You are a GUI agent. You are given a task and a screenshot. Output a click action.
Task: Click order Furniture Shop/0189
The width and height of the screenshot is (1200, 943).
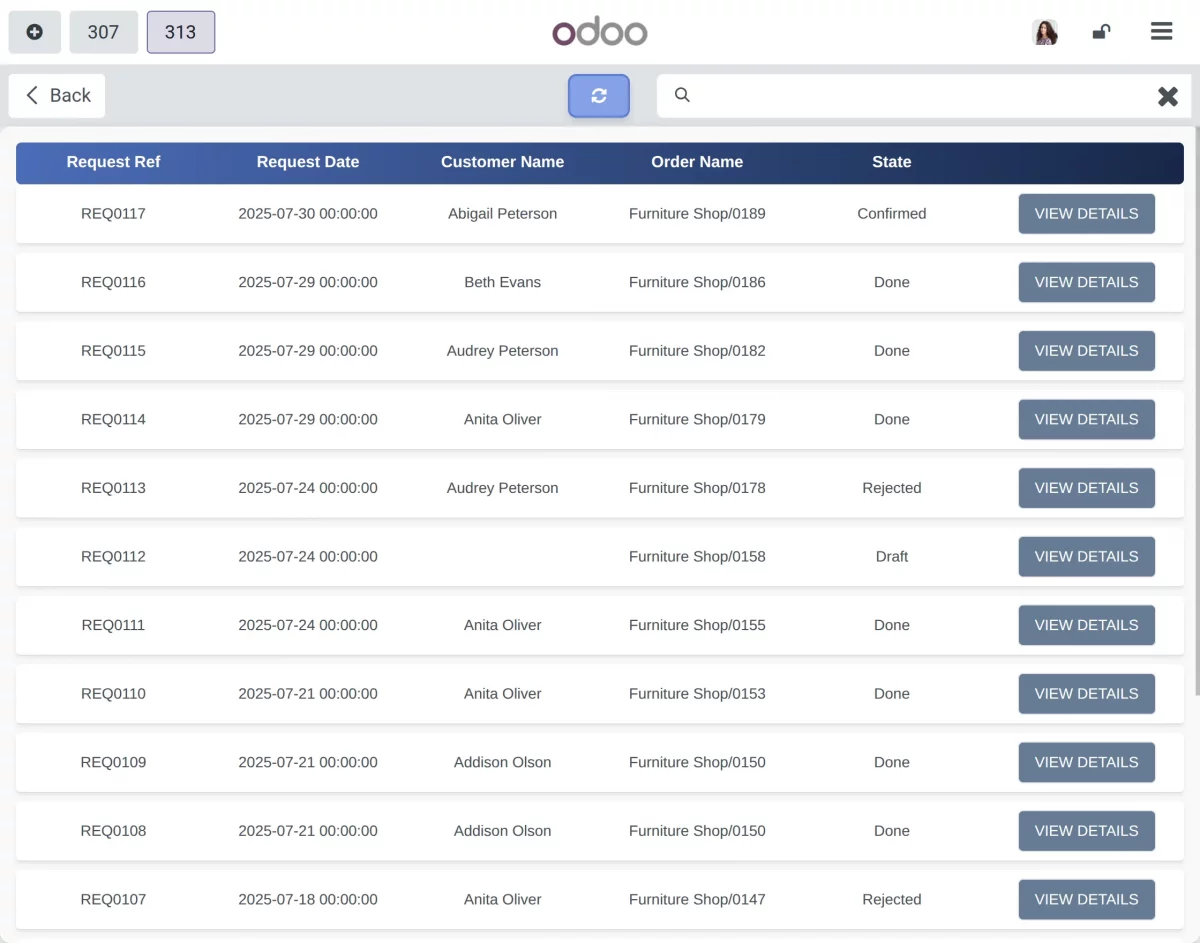(697, 214)
